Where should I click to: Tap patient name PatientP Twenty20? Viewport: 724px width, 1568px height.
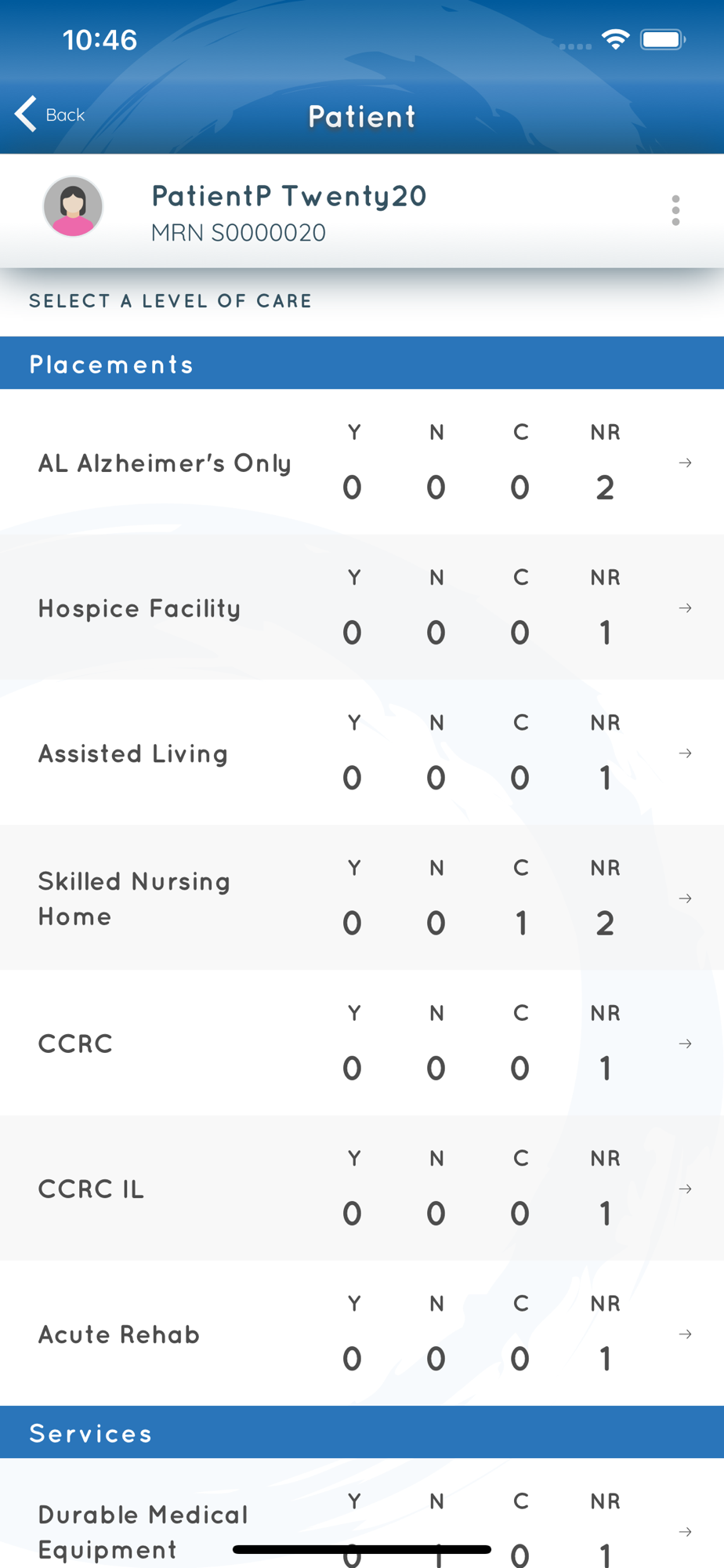click(289, 197)
